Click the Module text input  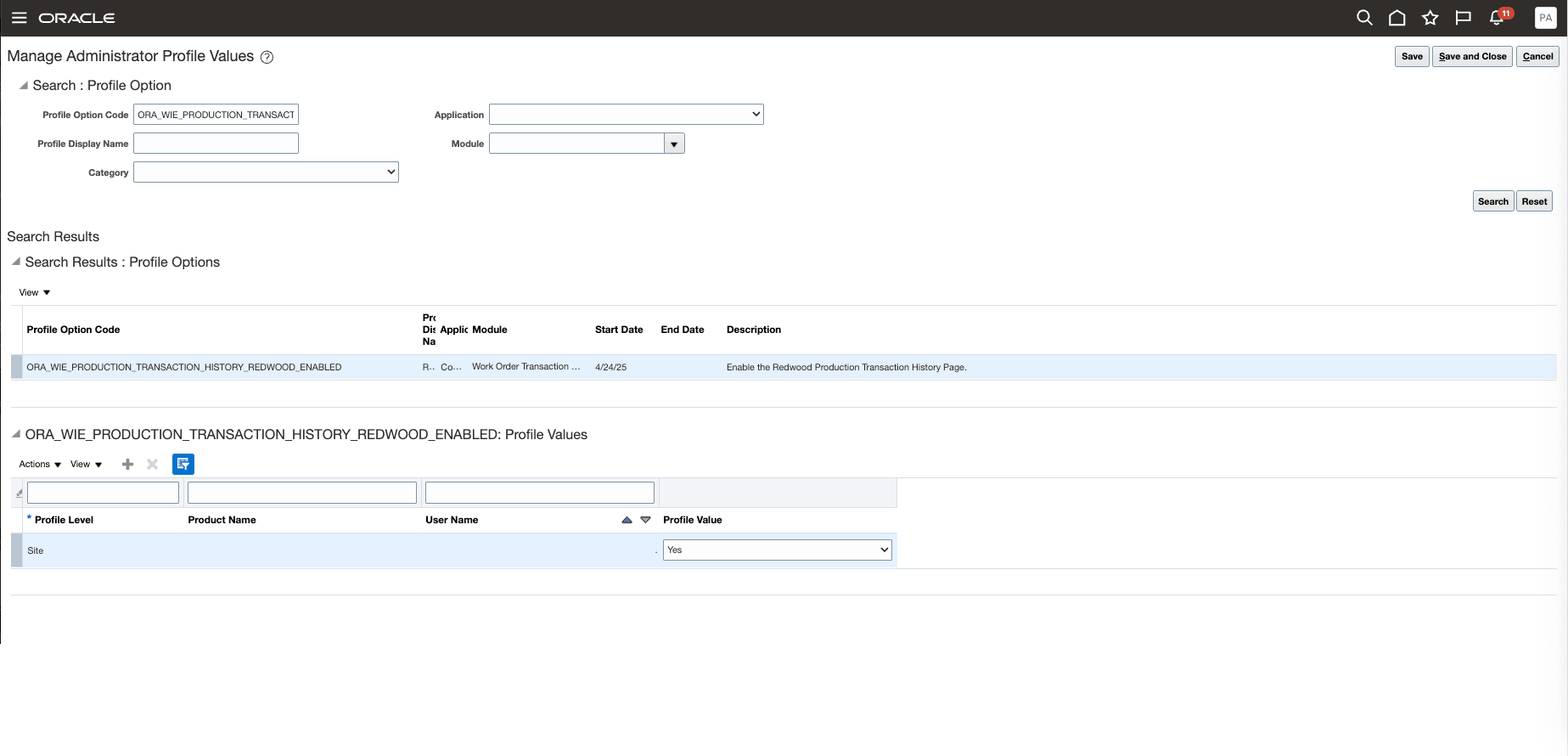pyautogui.click(x=576, y=144)
